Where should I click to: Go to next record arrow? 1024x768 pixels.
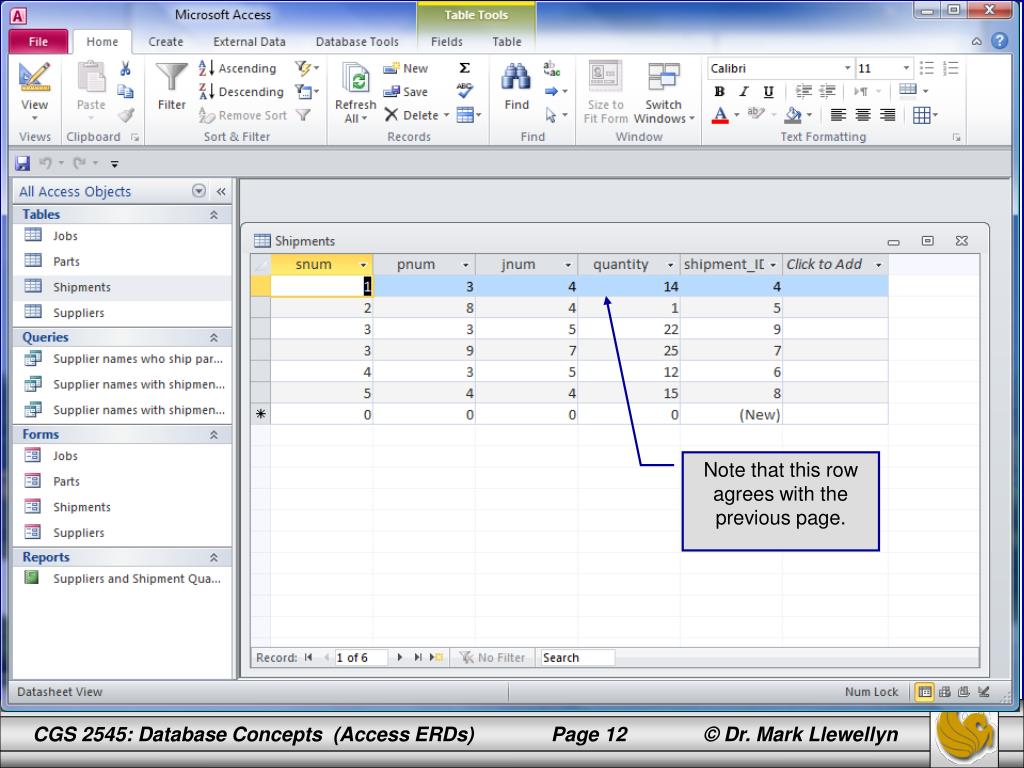coord(400,657)
